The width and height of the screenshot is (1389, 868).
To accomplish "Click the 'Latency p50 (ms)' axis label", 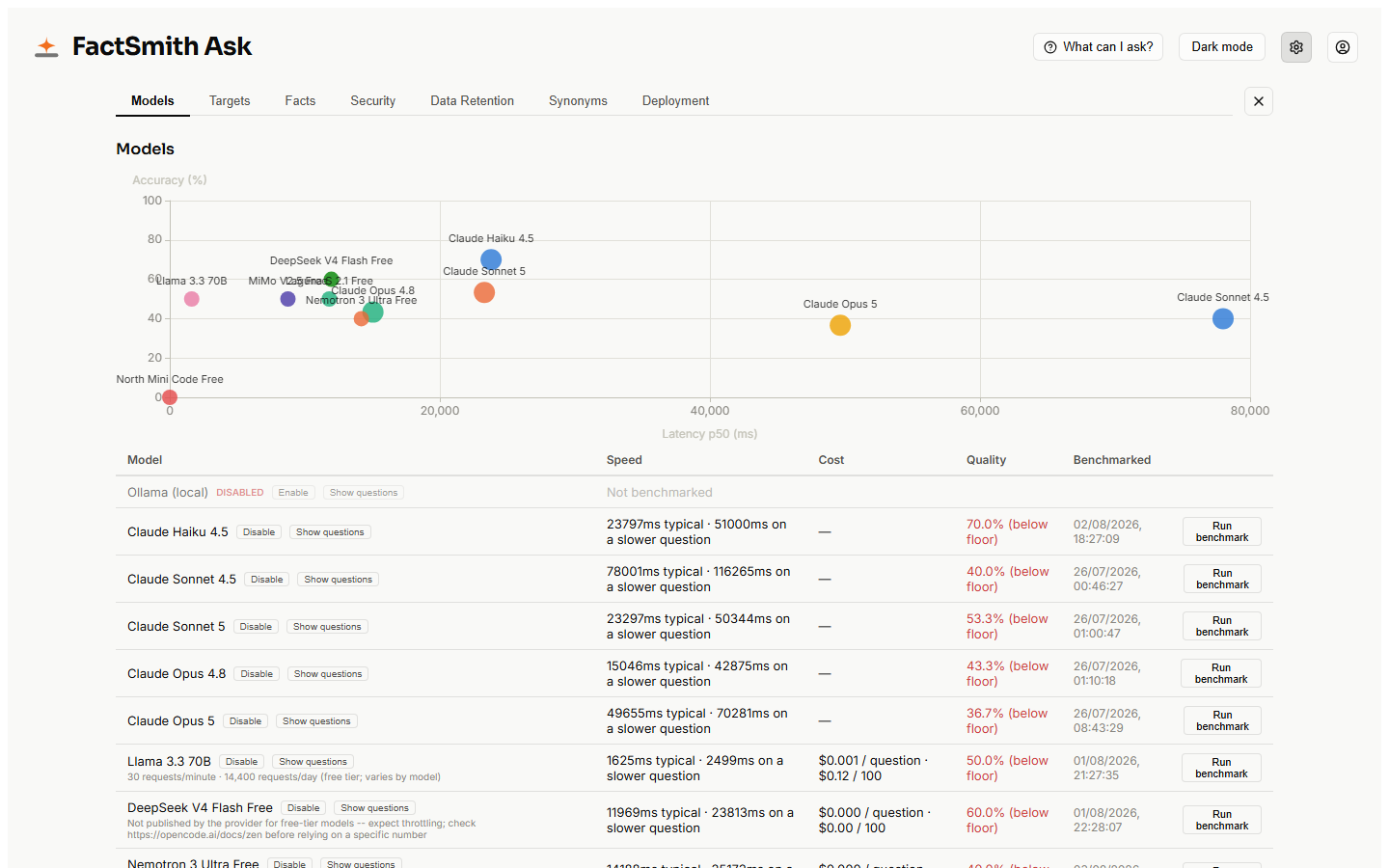I will 710,434.
